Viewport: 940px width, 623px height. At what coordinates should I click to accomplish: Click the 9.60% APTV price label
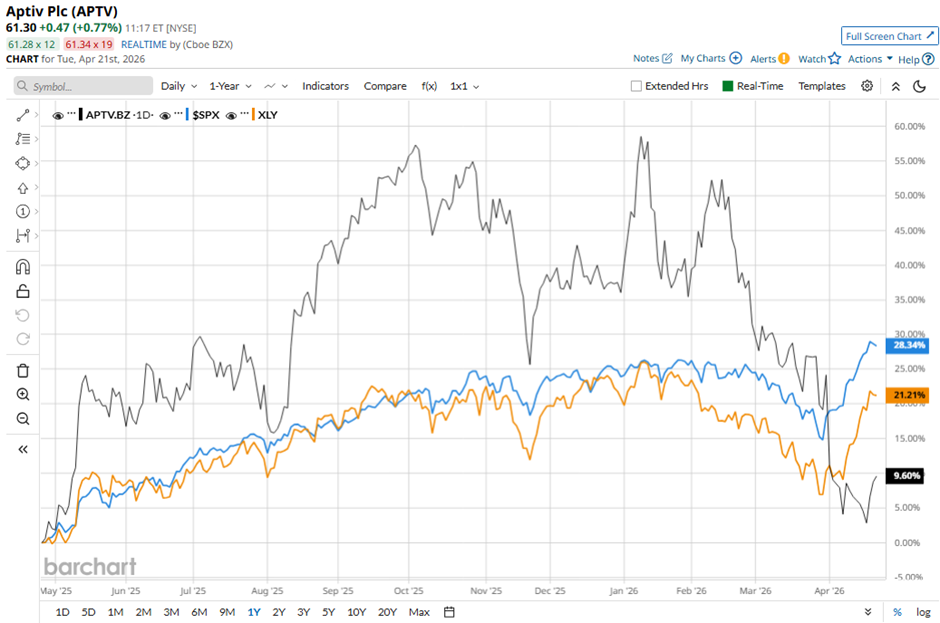[x=905, y=475]
